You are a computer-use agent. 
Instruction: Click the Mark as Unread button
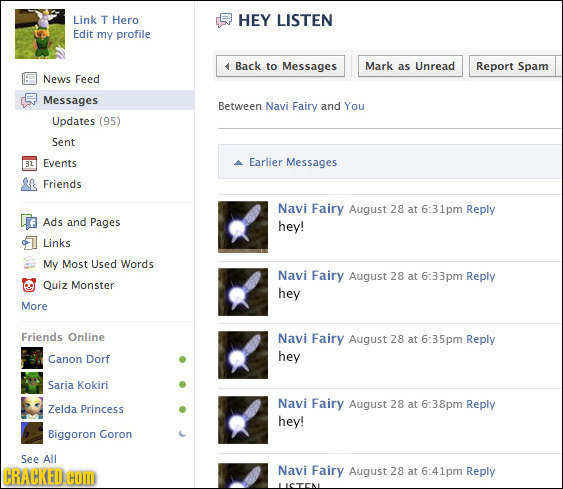tap(410, 66)
